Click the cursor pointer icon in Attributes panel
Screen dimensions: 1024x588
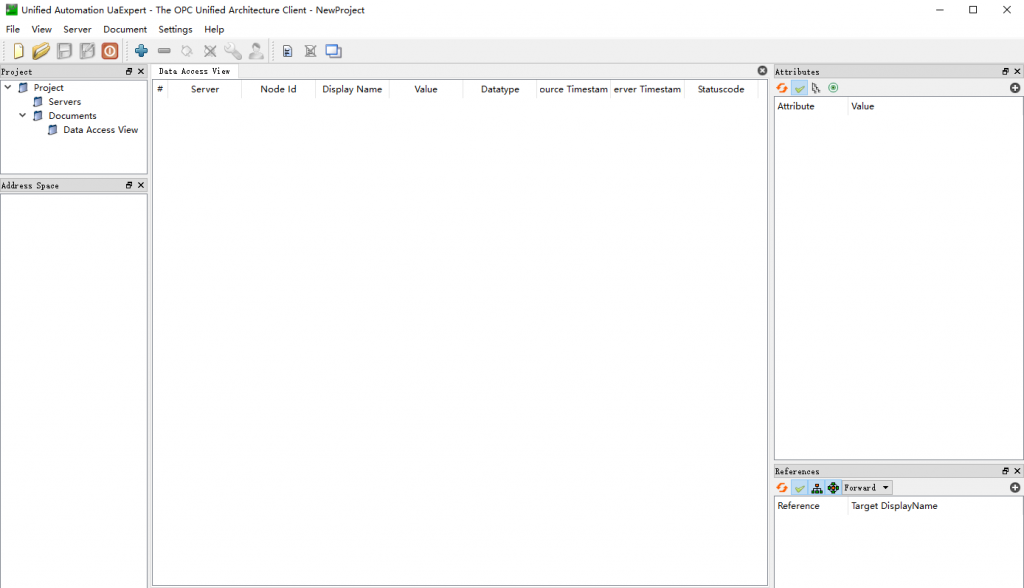[x=816, y=88]
